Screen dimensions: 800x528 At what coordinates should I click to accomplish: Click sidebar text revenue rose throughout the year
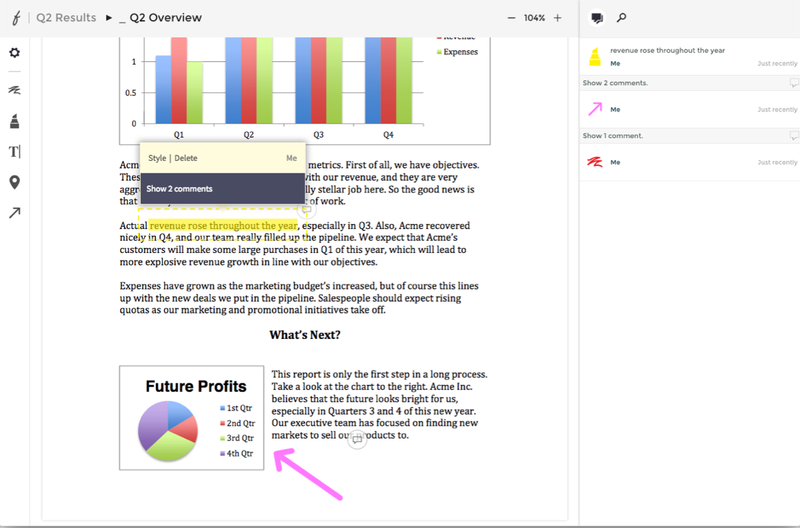click(x=667, y=51)
